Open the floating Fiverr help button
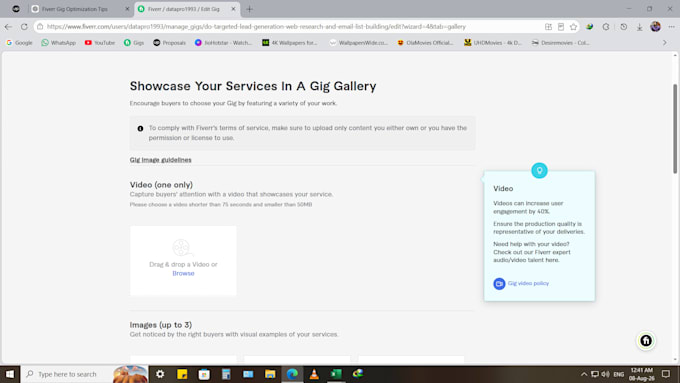 pyautogui.click(x=646, y=340)
